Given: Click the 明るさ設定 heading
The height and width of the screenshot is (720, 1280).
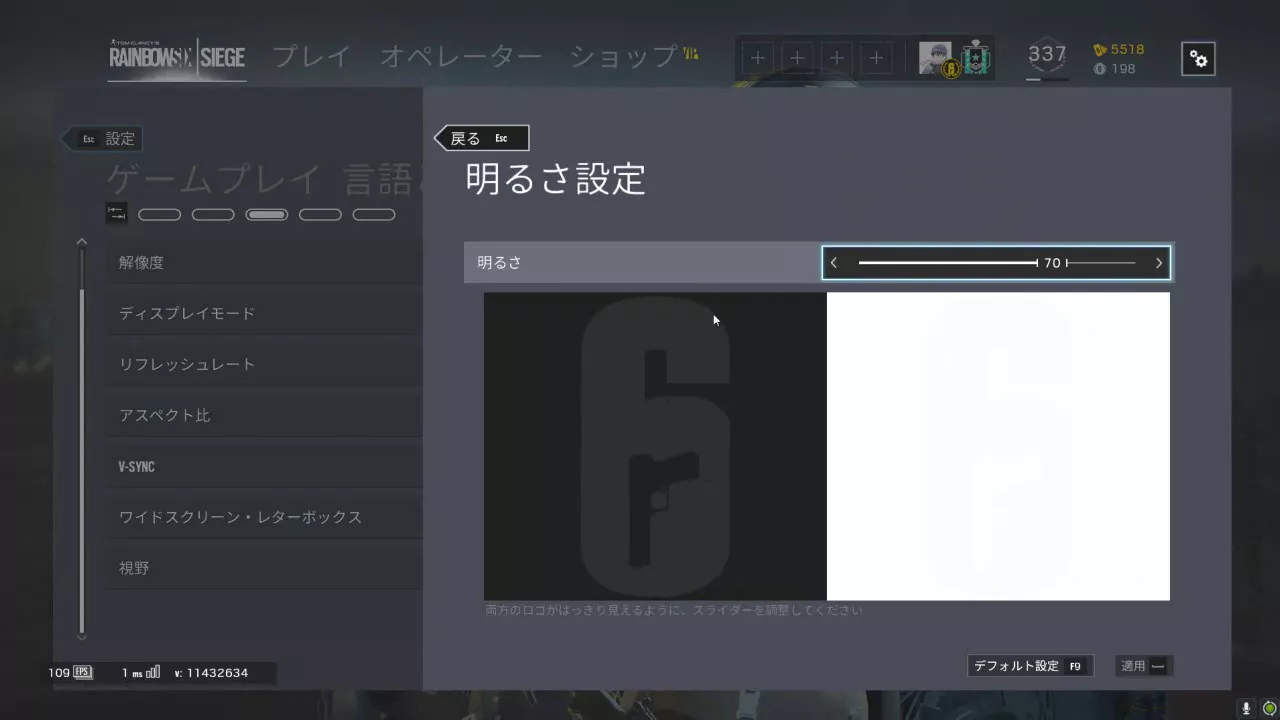Looking at the screenshot, I should pyautogui.click(x=556, y=179).
